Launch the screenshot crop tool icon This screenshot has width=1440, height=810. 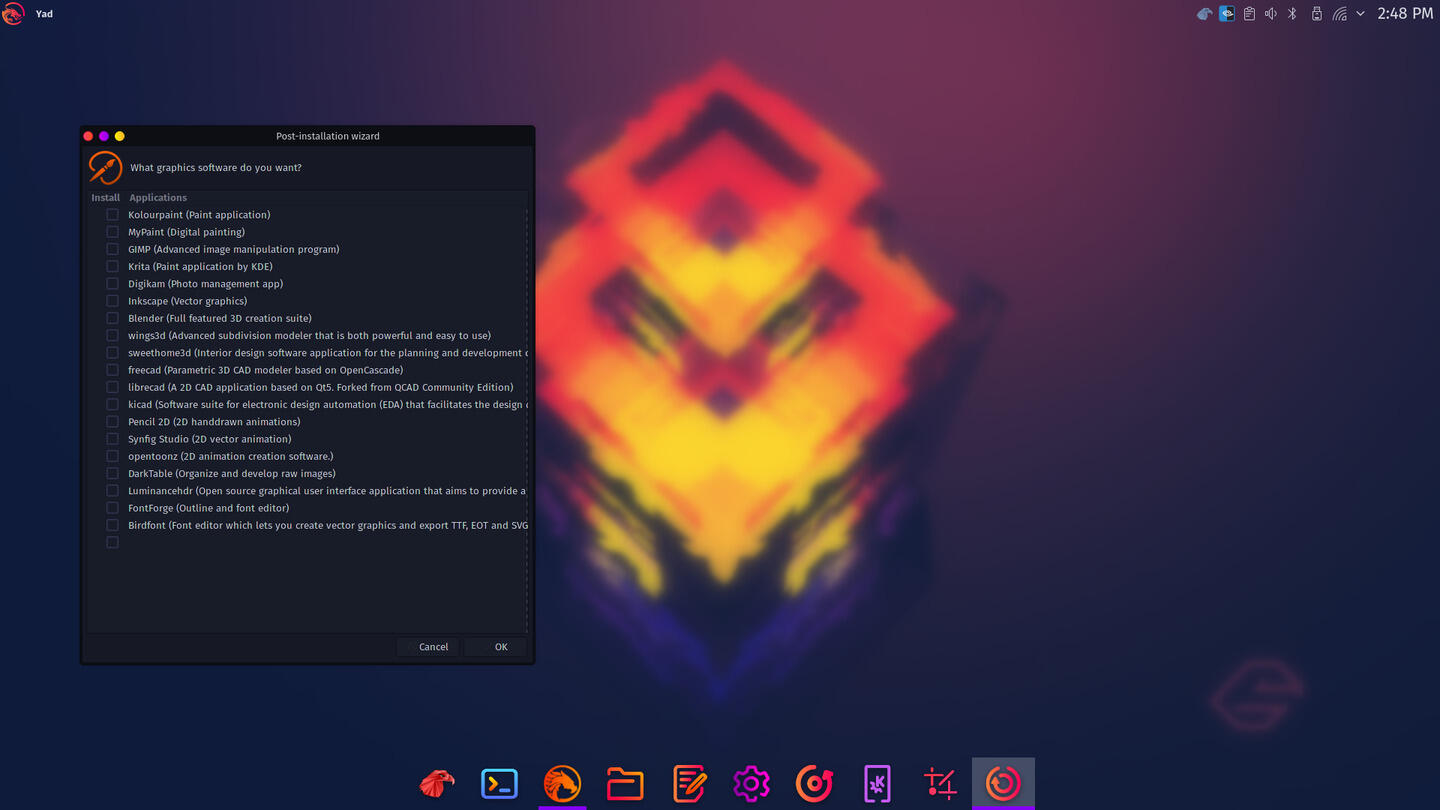(940, 783)
